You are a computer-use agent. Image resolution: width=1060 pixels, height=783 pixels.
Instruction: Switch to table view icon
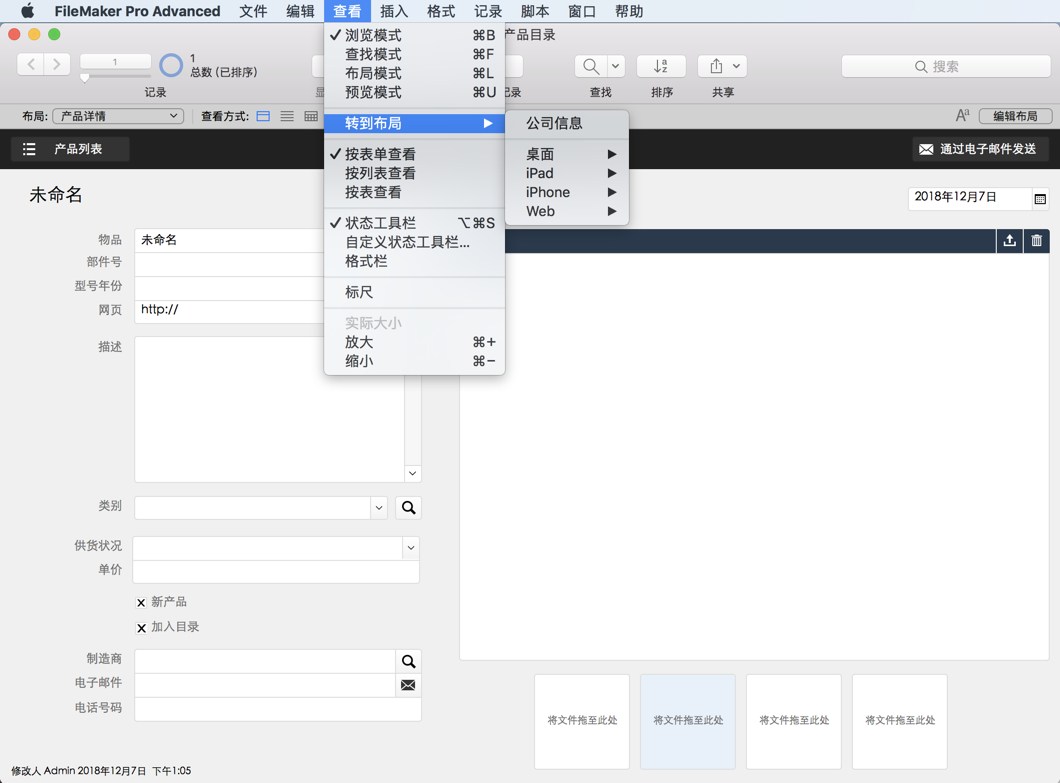(311, 116)
